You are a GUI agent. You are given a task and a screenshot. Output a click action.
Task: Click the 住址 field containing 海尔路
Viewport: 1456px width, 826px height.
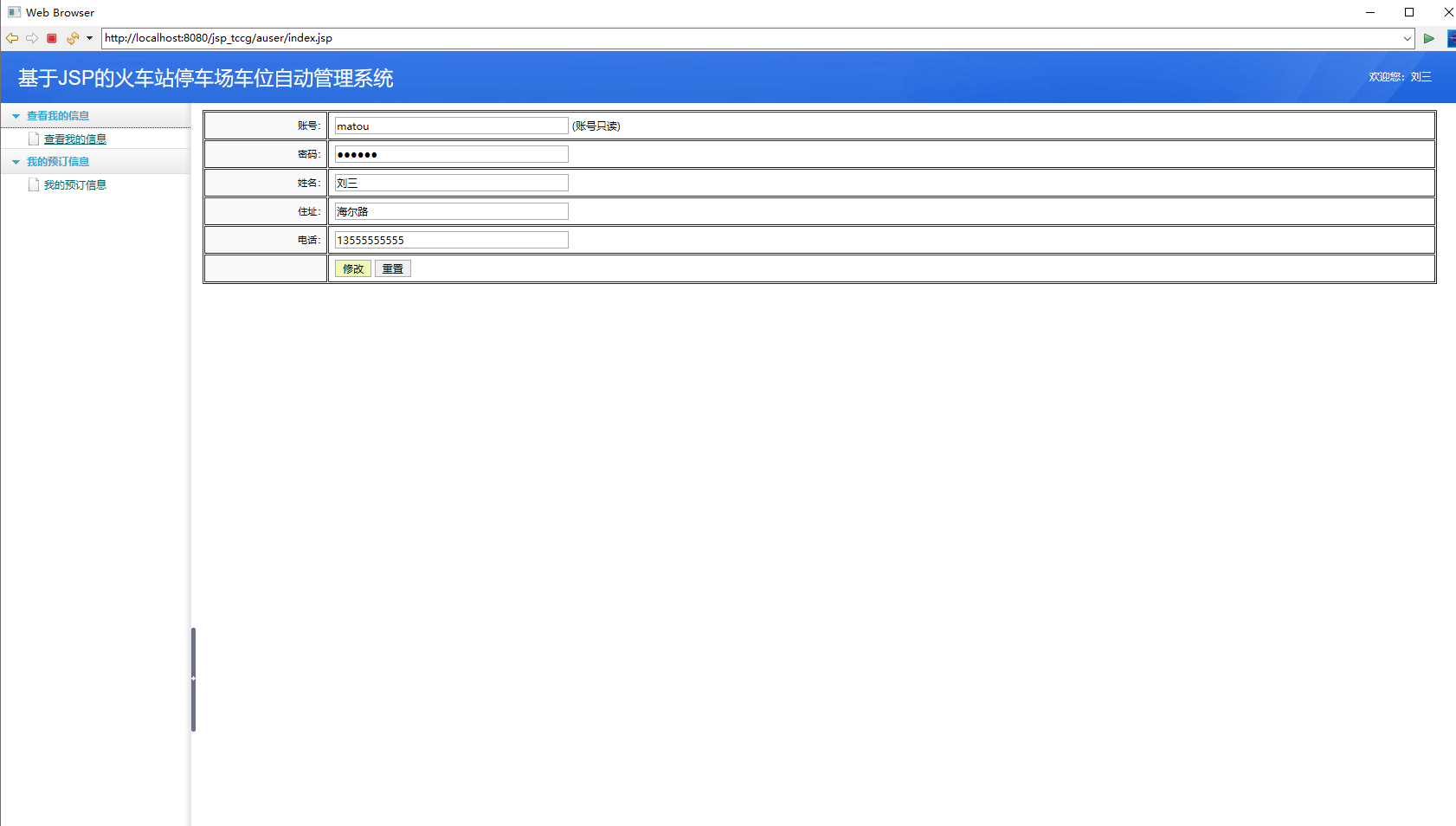[x=452, y=211]
